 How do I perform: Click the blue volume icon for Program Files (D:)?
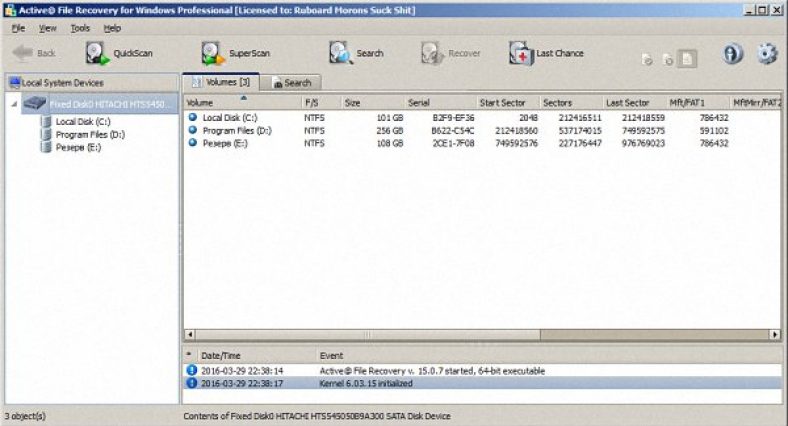coord(192,130)
